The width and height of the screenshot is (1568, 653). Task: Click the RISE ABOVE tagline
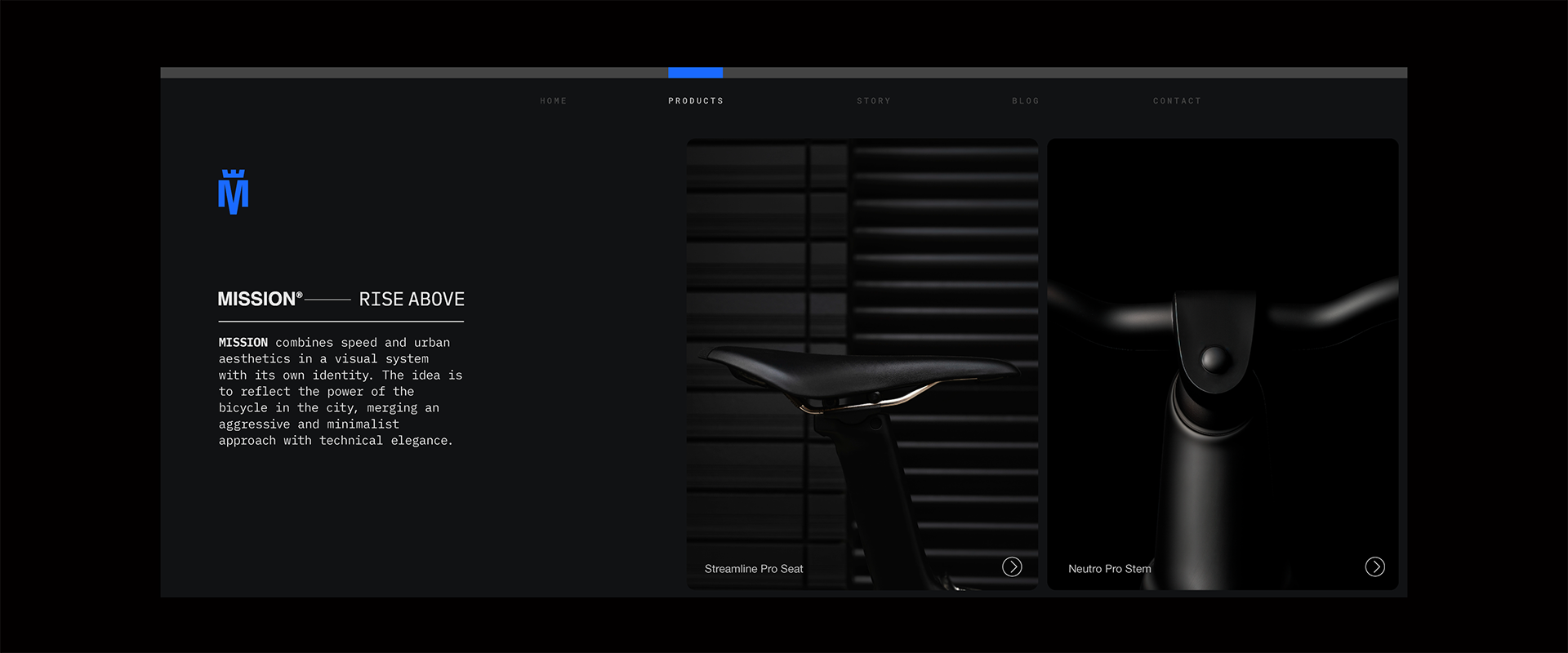pyautogui.click(x=412, y=300)
